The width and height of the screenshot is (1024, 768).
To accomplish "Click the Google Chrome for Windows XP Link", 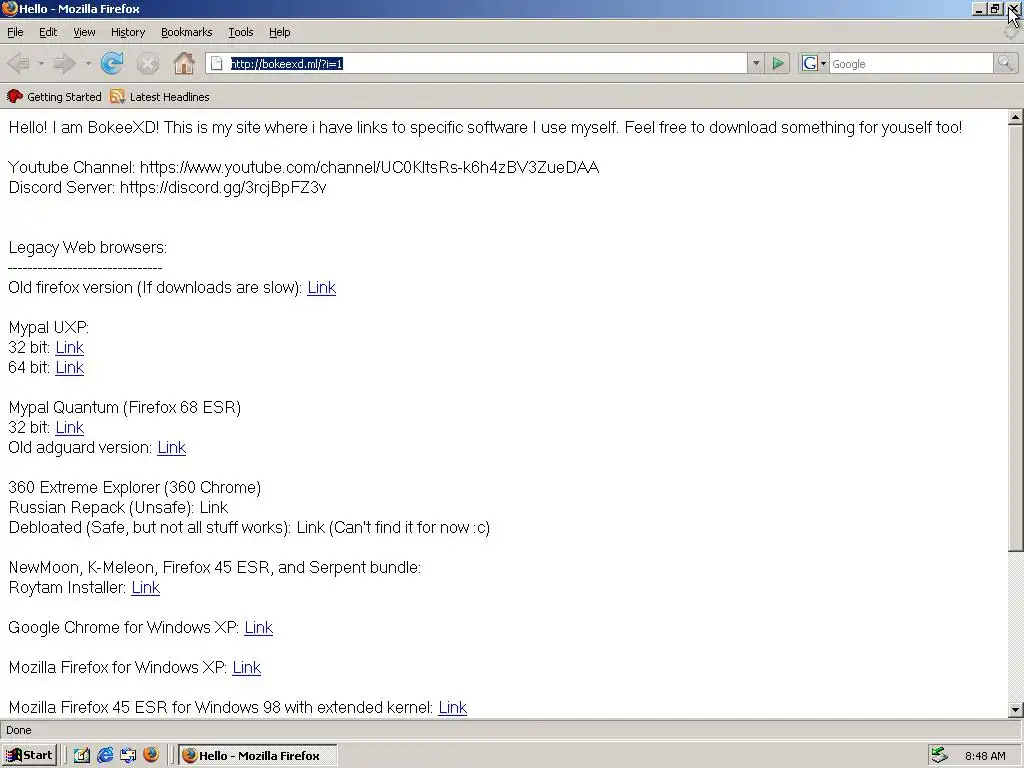I will [x=259, y=627].
